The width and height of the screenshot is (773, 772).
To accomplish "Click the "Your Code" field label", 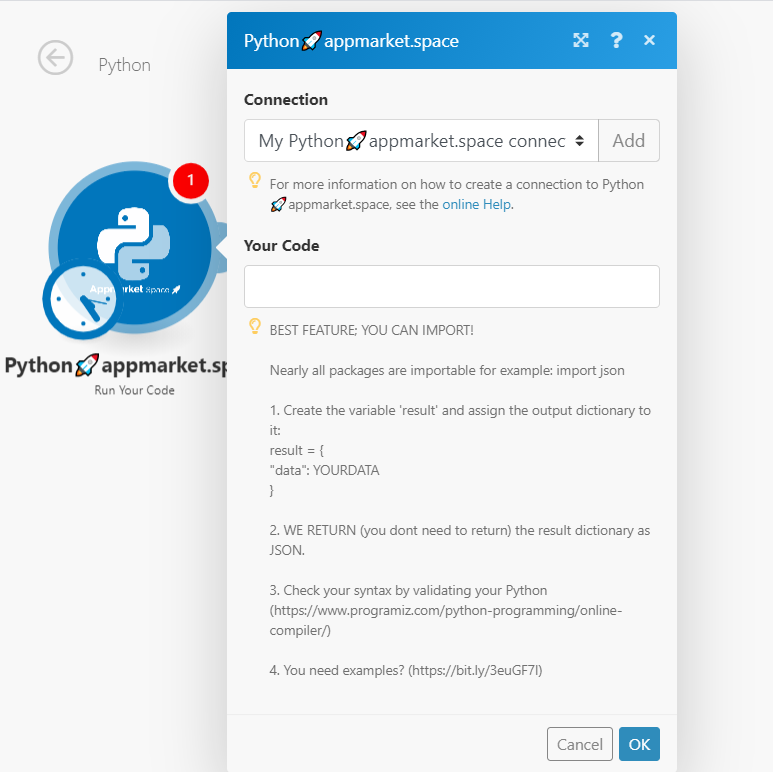I will click(281, 246).
